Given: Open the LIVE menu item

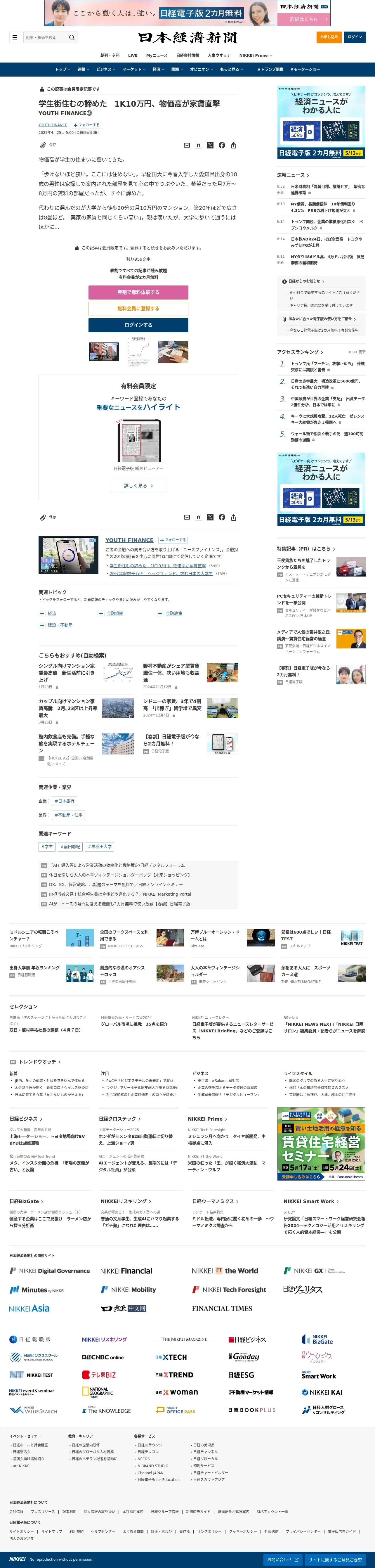Looking at the screenshot, I should tap(133, 56).
